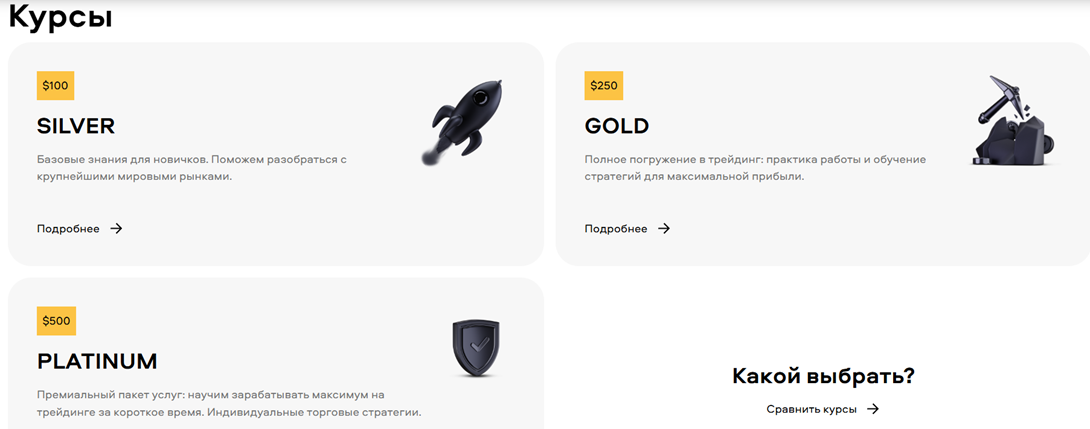Click the $500 price badge
1090x429 pixels.
coord(56,321)
